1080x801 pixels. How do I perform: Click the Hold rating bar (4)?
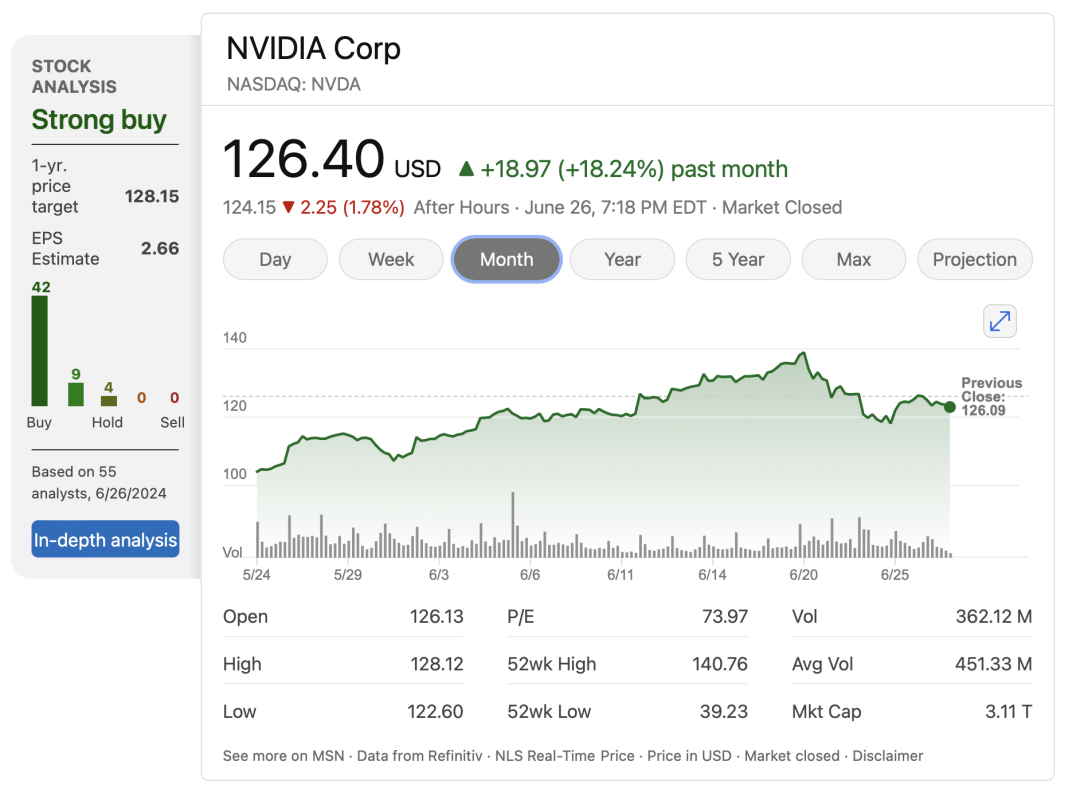(109, 401)
